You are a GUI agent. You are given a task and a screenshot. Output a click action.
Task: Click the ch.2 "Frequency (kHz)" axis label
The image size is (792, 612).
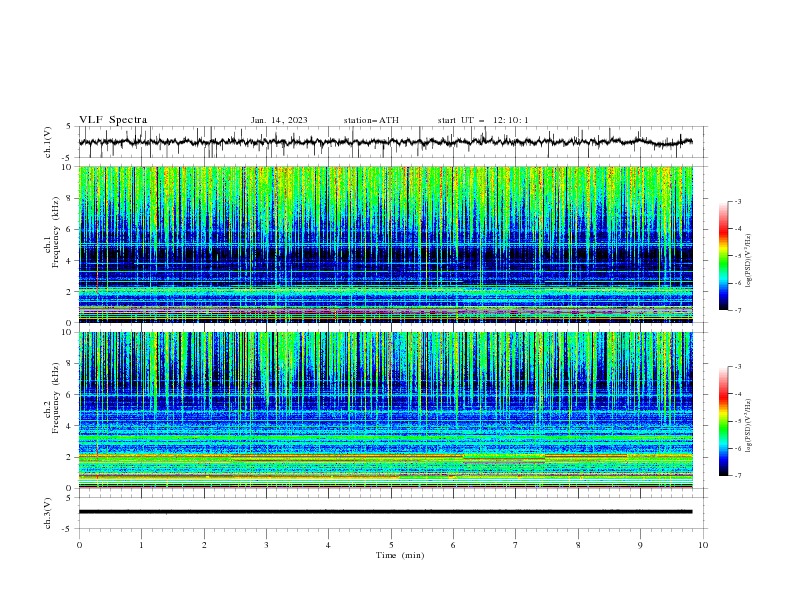[56, 398]
